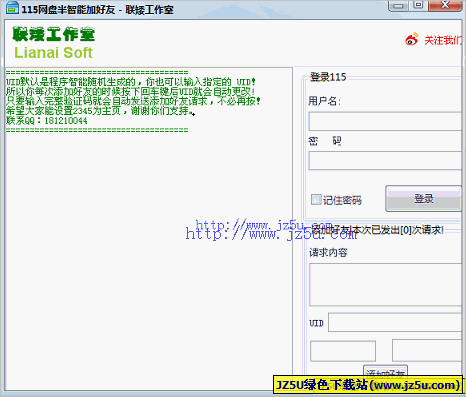Focus the 用户名 username input field

pos(385,121)
